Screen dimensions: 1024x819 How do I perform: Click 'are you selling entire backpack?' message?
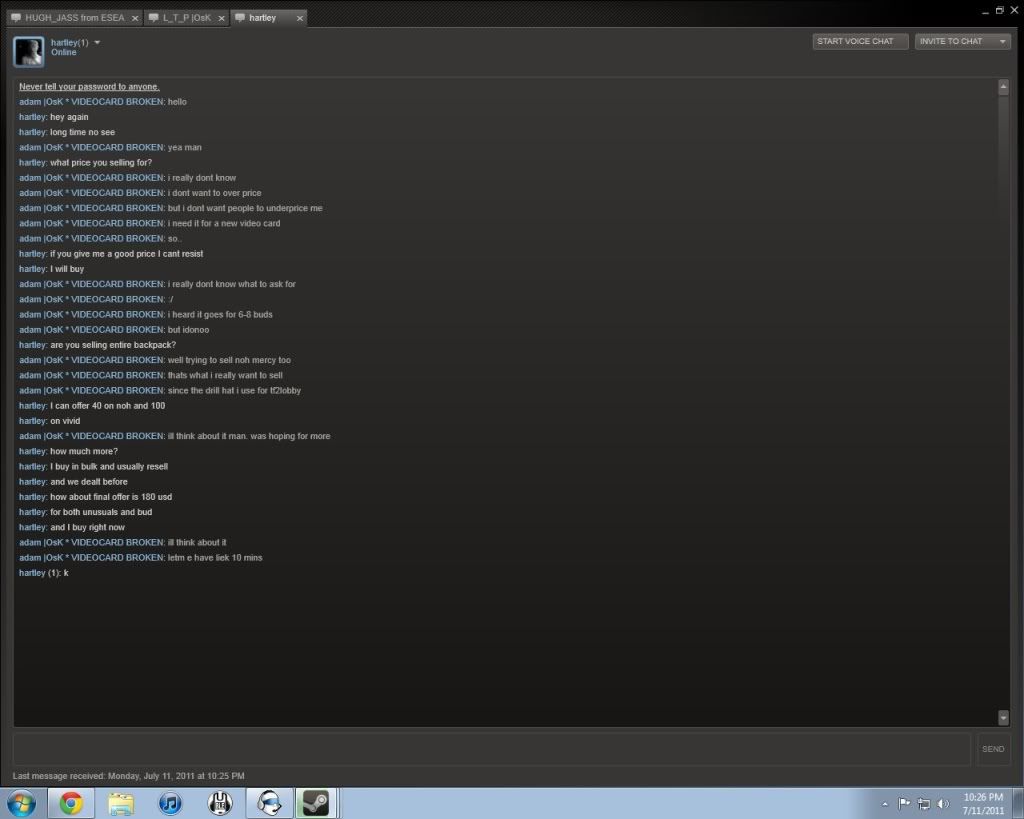point(113,345)
